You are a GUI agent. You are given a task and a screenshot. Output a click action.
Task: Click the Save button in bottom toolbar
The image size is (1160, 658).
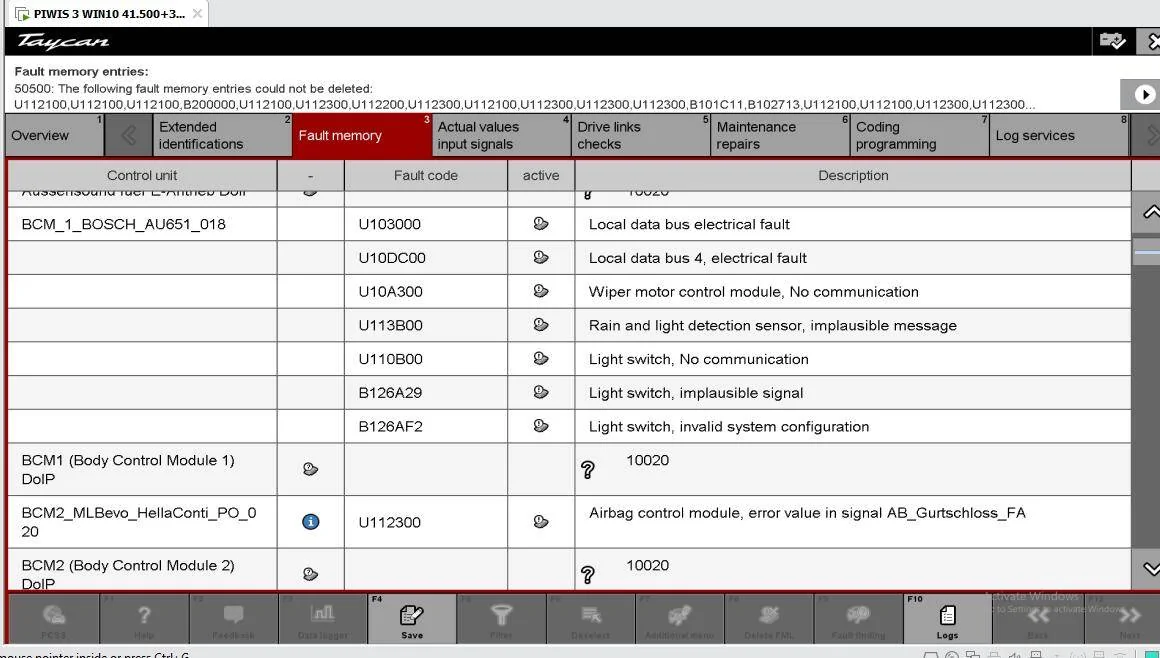pyautogui.click(x=411, y=619)
